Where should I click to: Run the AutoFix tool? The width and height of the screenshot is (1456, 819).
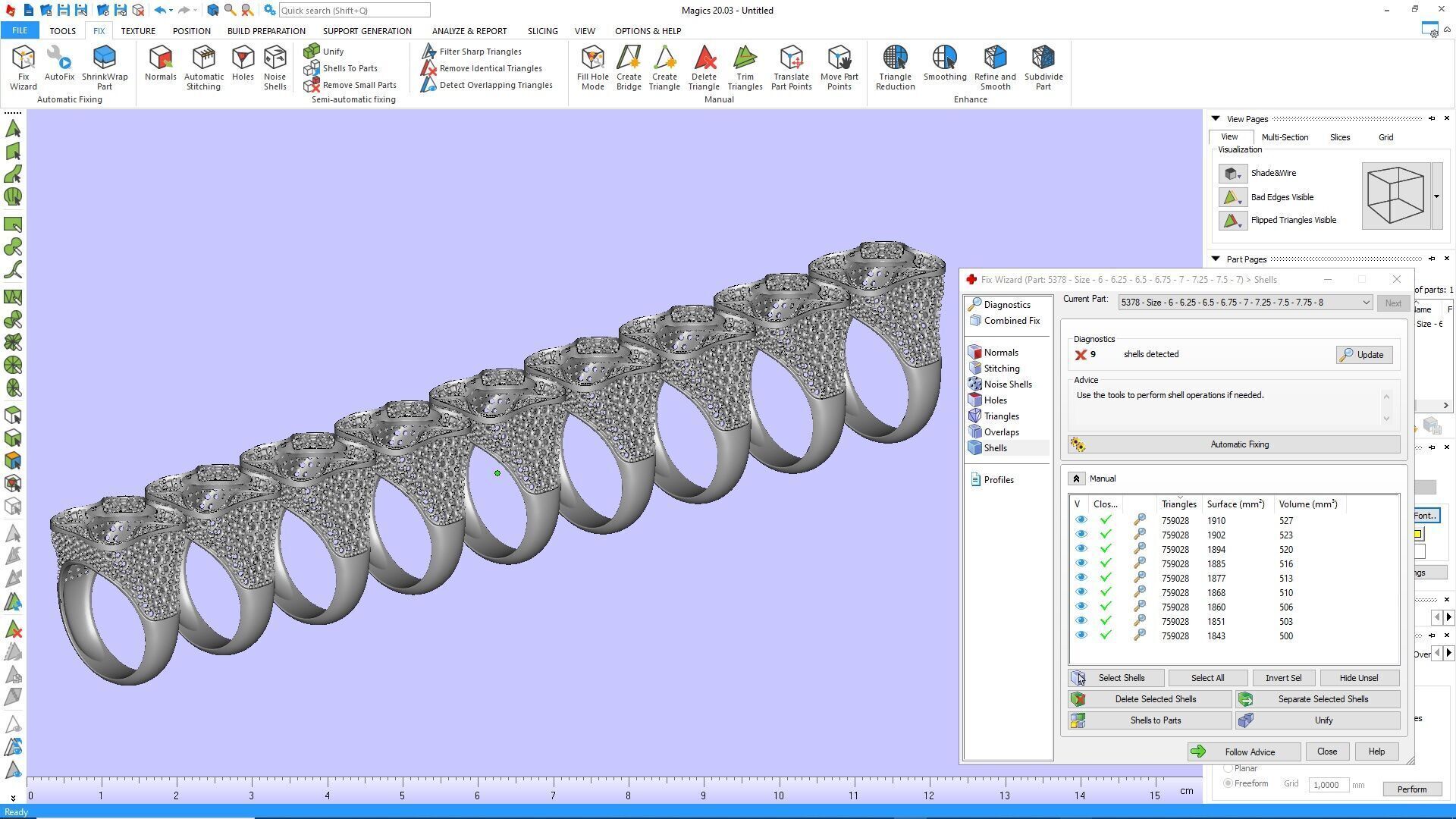point(59,63)
